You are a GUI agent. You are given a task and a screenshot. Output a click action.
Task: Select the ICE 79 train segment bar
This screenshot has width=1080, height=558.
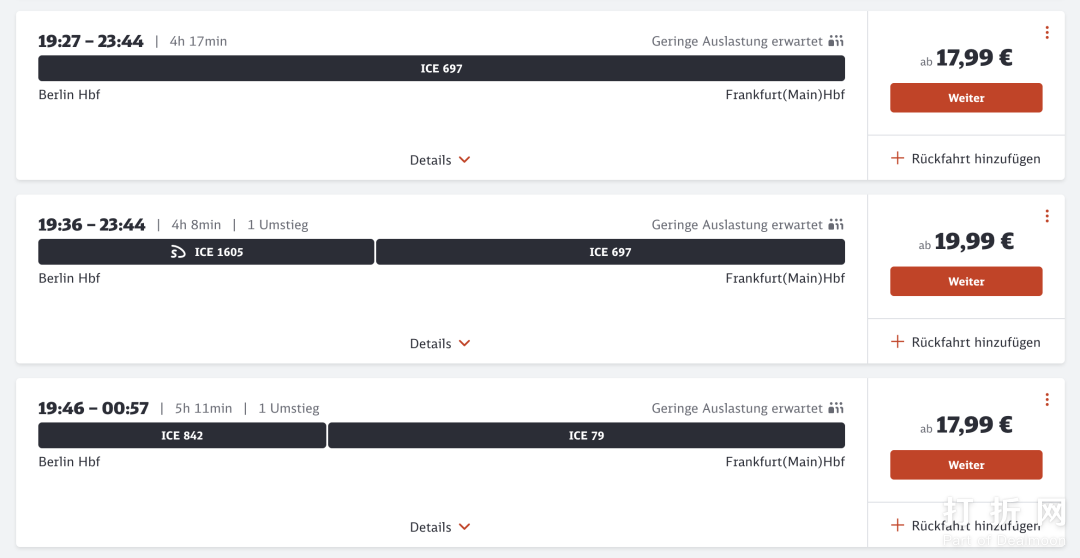[586, 436]
